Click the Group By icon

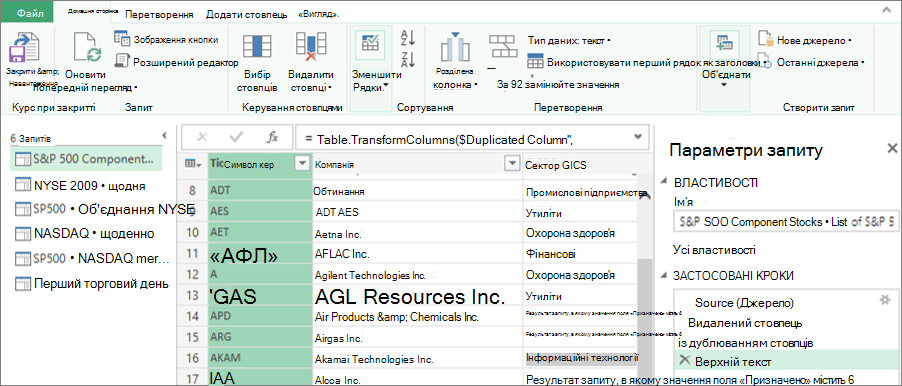click(502, 46)
